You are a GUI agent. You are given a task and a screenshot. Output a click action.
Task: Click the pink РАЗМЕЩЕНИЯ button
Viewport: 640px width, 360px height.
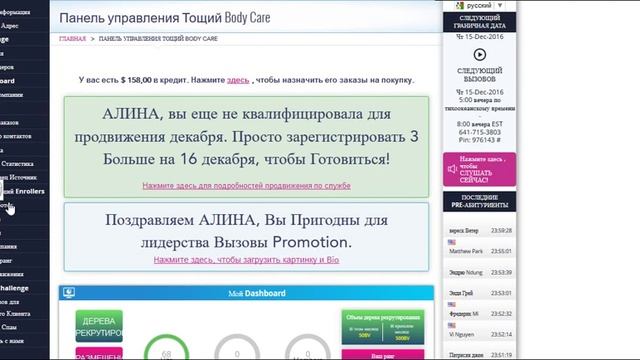99,354
